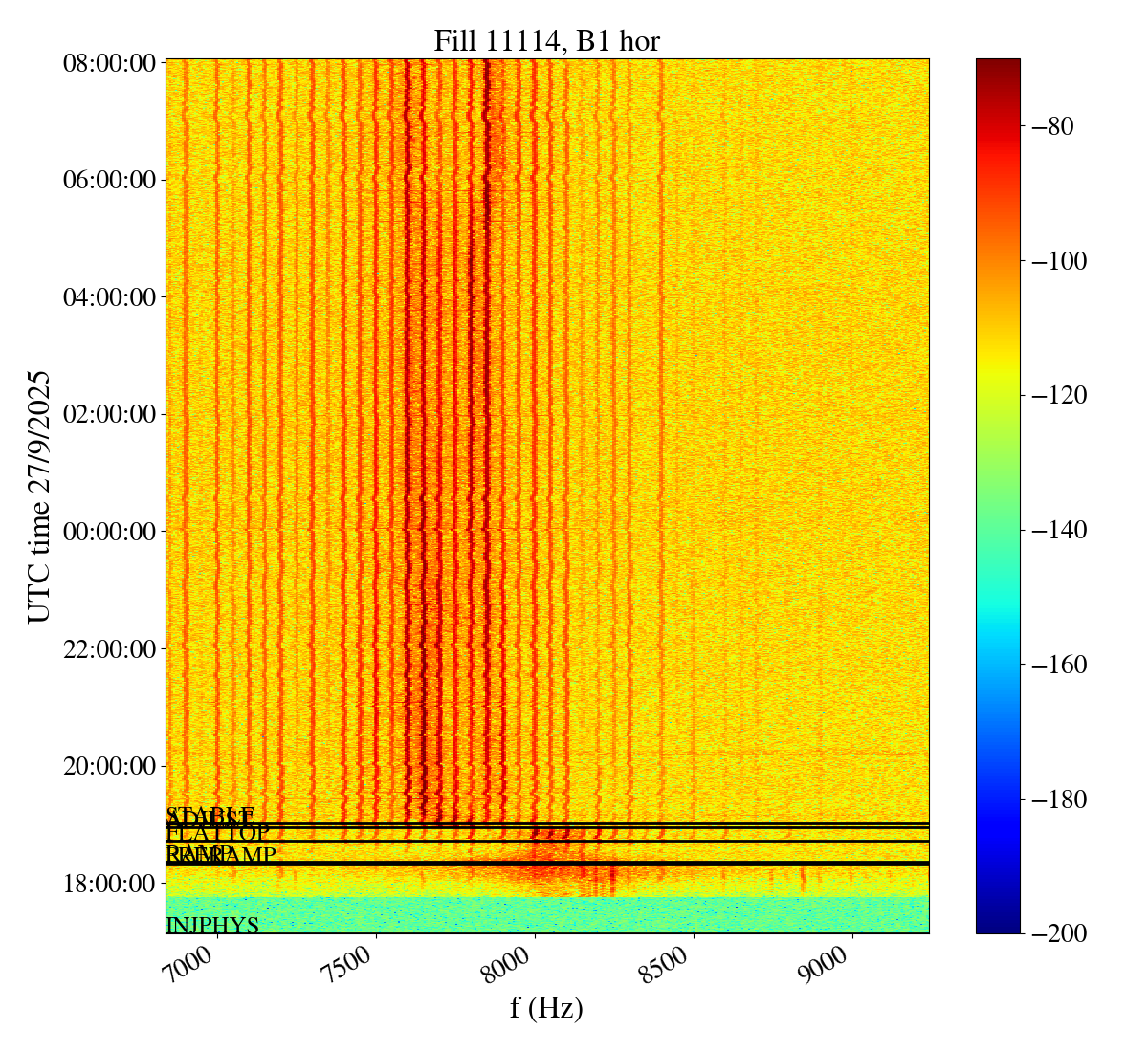Click the "UTC time 27/9/2025" y-axis label
The image size is (1148, 1052).
tap(39, 496)
